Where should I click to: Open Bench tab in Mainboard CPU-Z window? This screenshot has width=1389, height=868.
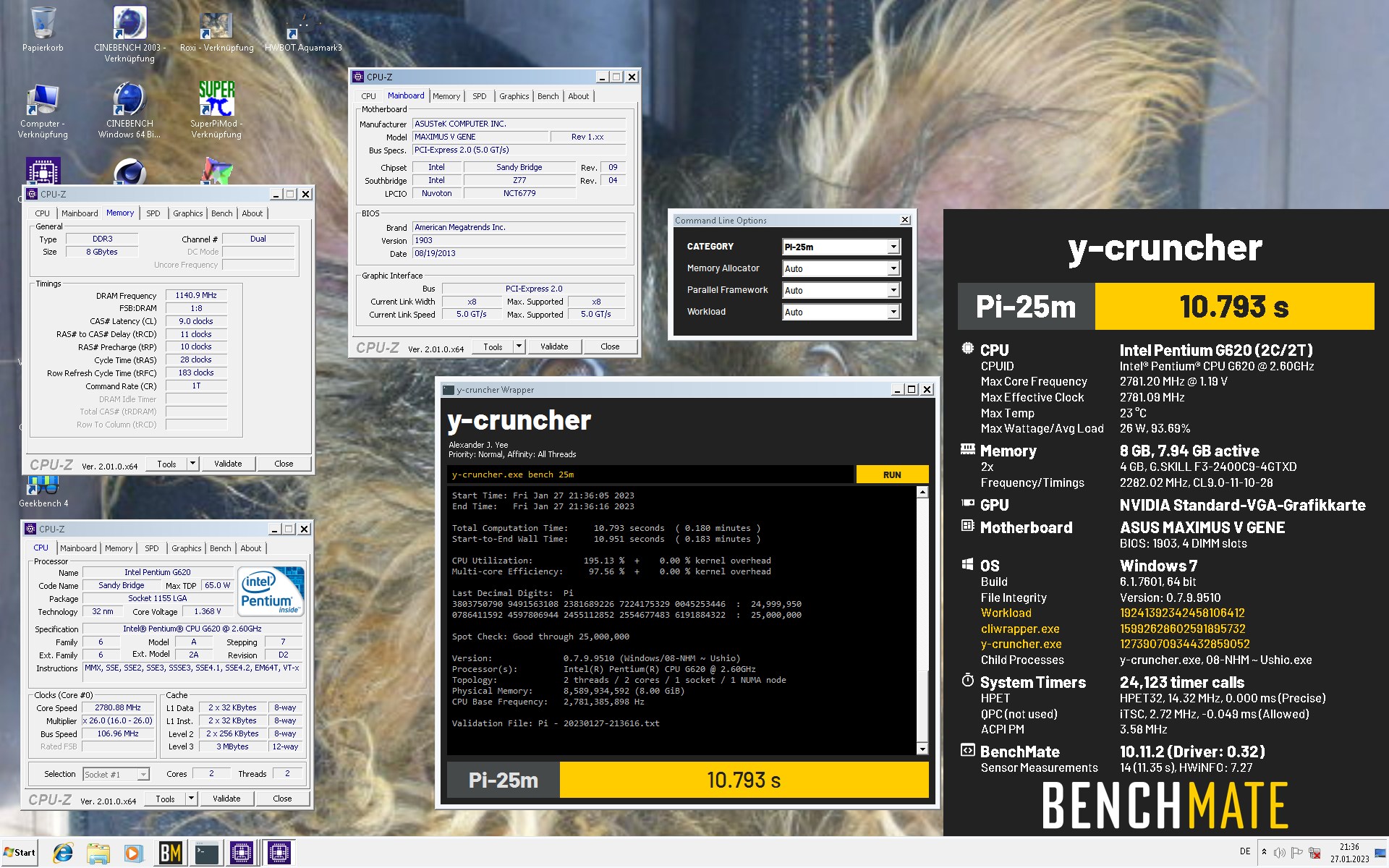(x=548, y=96)
